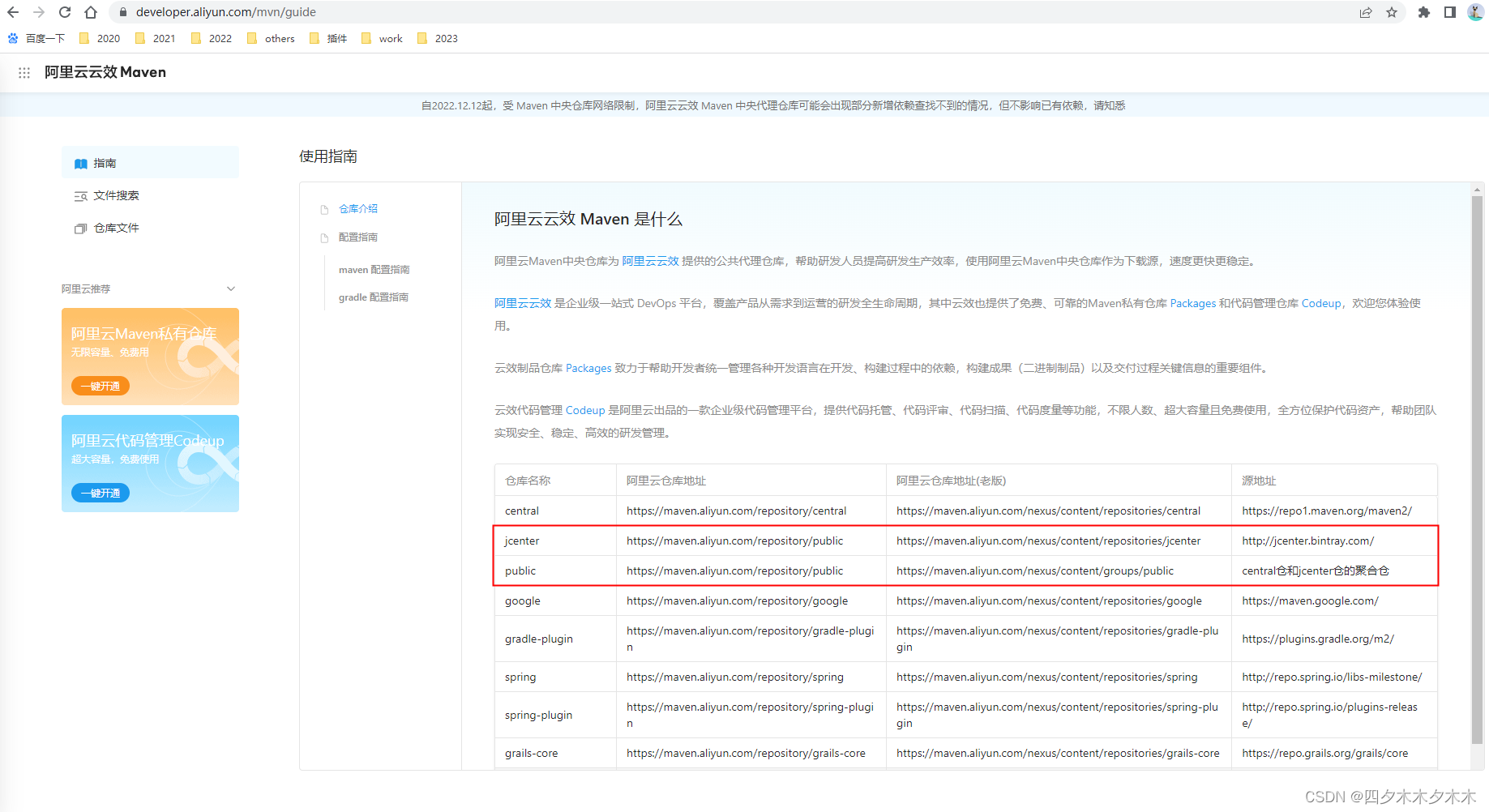Open the grid app launcher icon
Image resolution: width=1489 pixels, height=812 pixels.
pyautogui.click(x=24, y=72)
